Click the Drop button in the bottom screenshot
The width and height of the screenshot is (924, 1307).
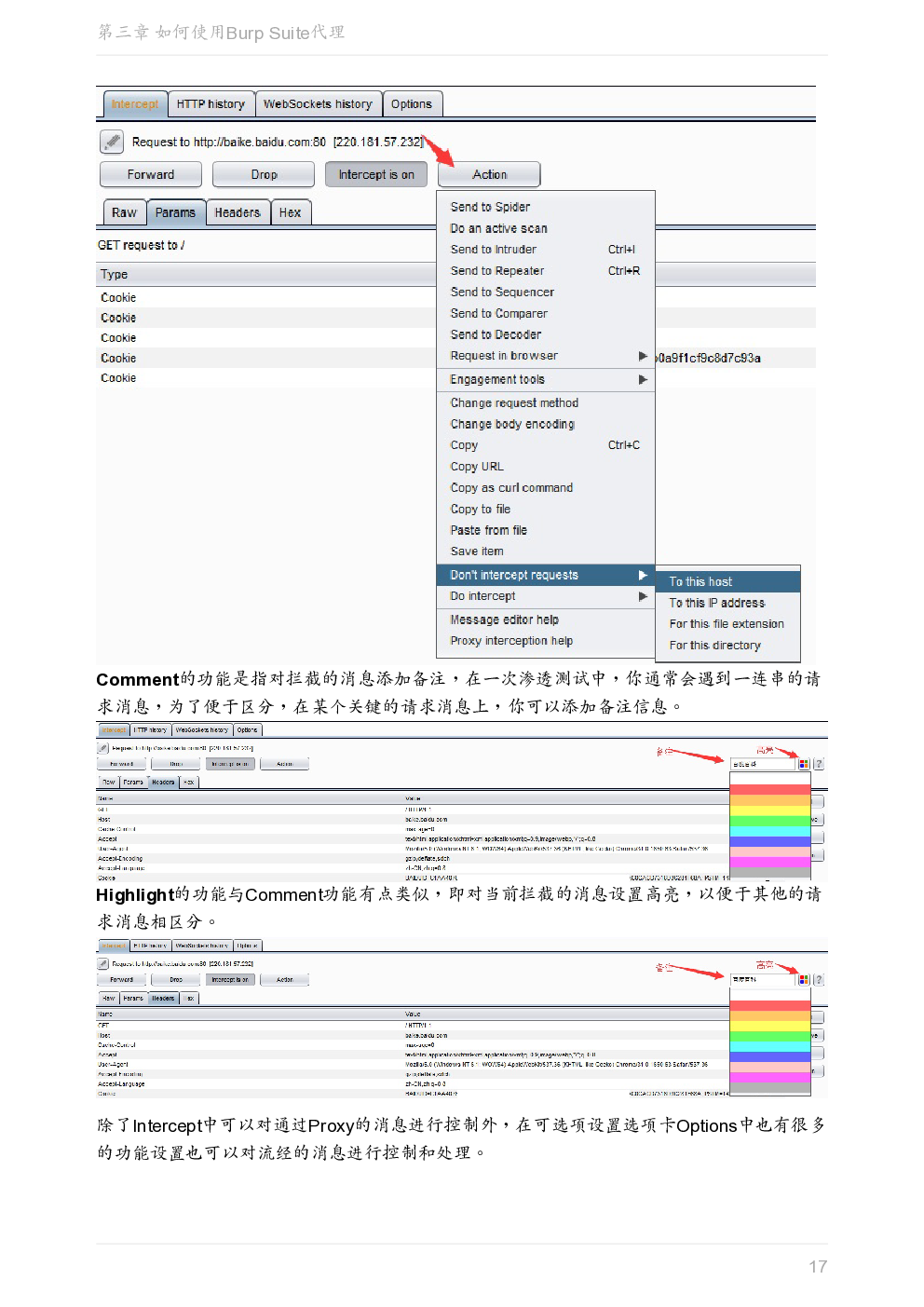point(176,980)
